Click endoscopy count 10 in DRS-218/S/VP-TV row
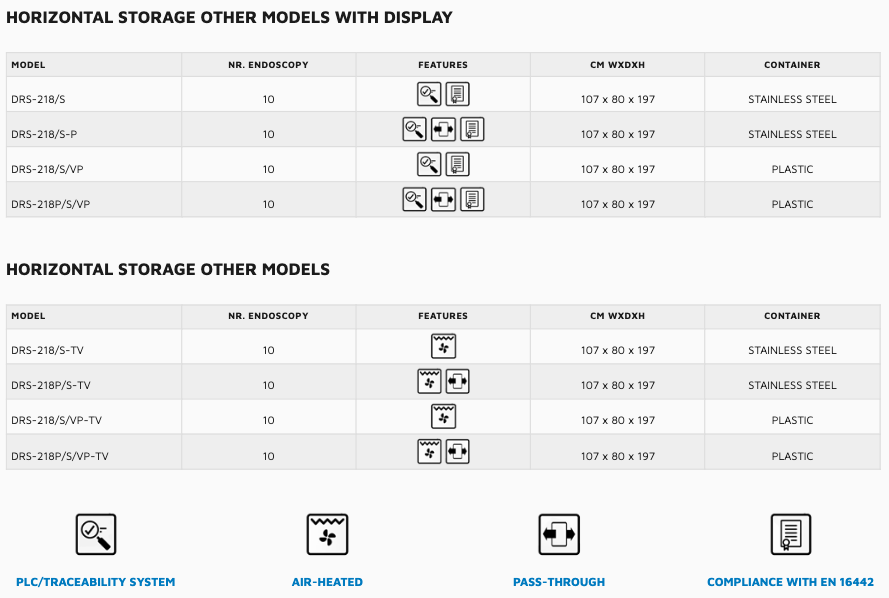 click(269, 421)
